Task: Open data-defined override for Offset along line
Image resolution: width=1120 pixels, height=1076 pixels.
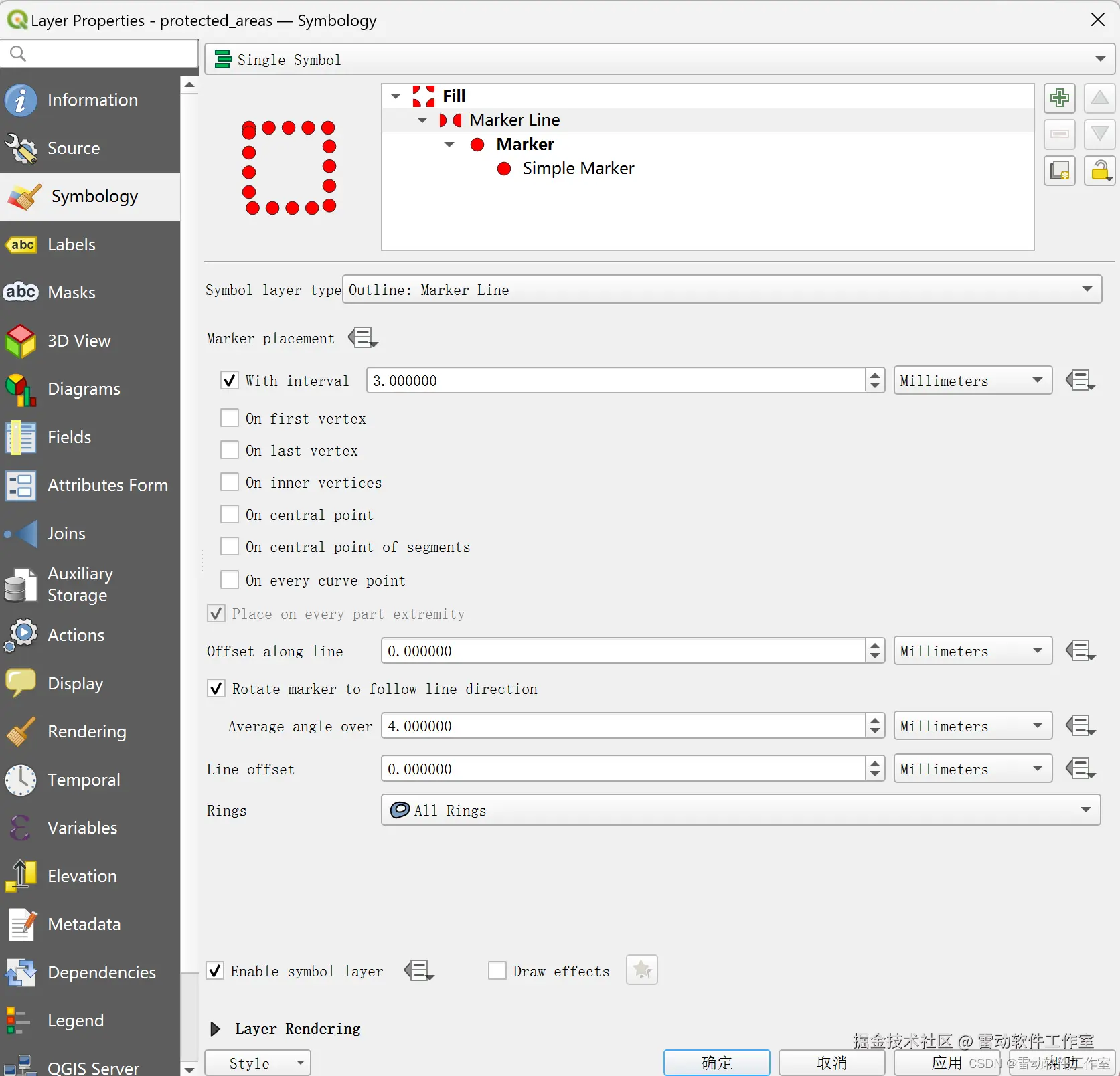Action: (1081, 651)
